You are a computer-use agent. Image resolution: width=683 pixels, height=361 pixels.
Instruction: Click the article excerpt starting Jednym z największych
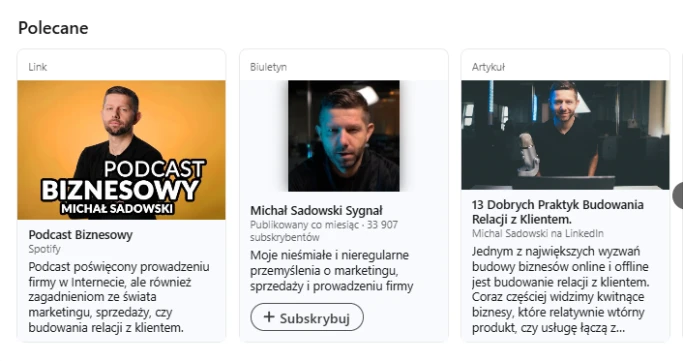tap(561, 290)
